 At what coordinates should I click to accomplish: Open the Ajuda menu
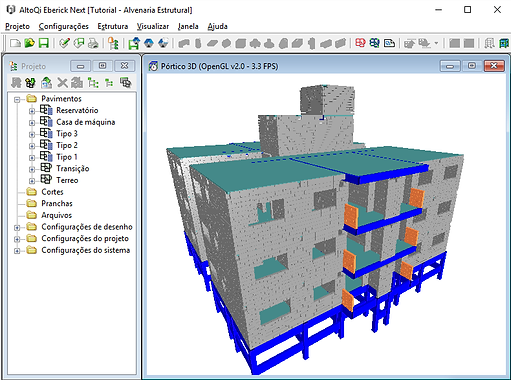click(x=217, y=26)
